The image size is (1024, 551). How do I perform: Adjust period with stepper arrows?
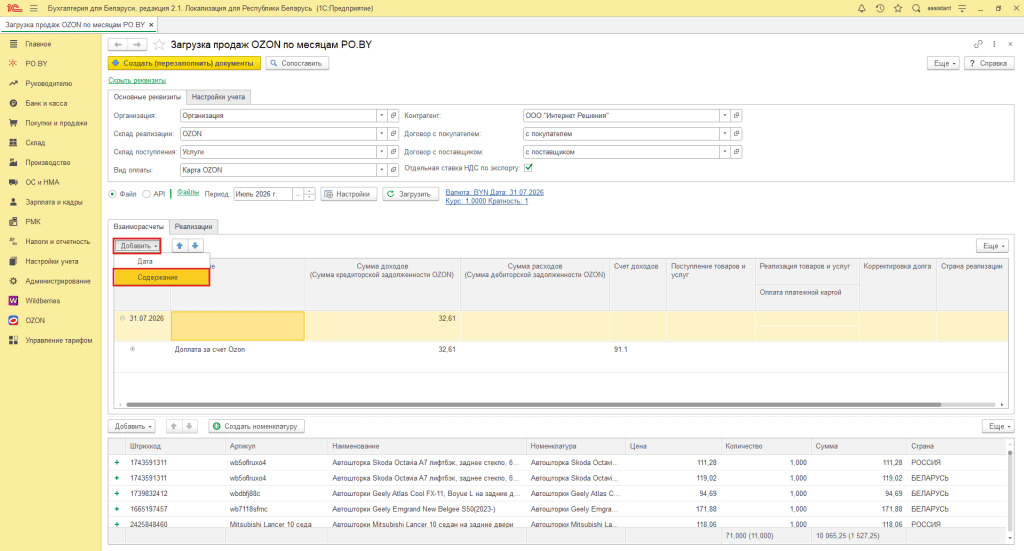point(310,194)
